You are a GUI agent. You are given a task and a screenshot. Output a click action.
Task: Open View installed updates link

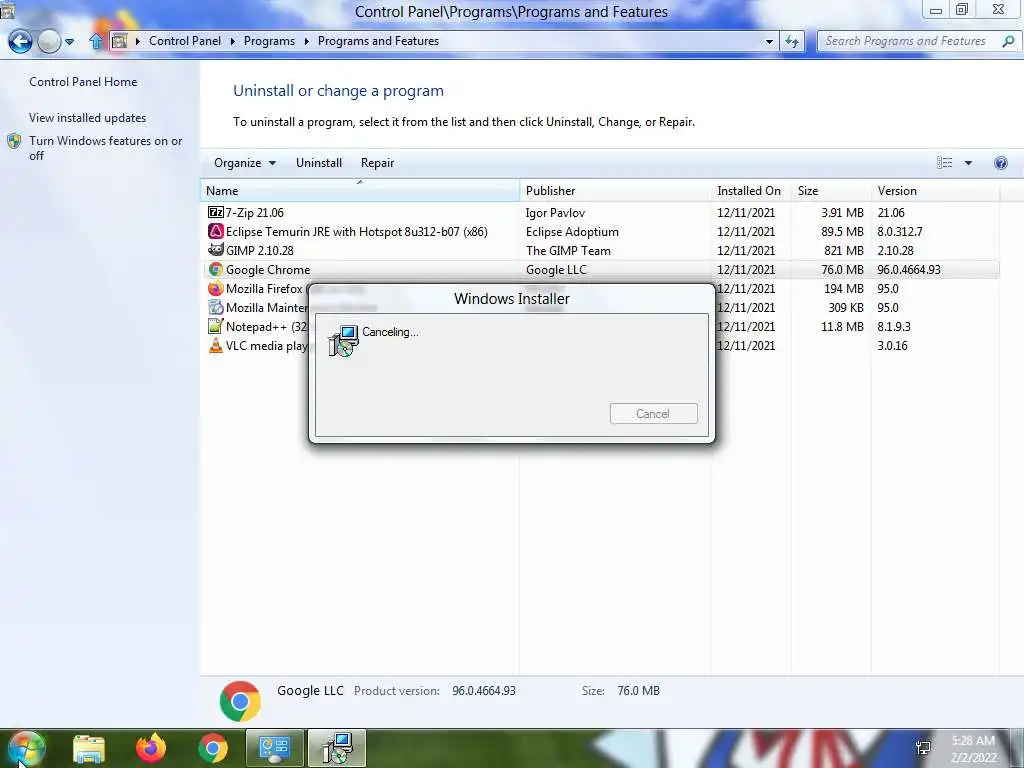coord(88,118)
